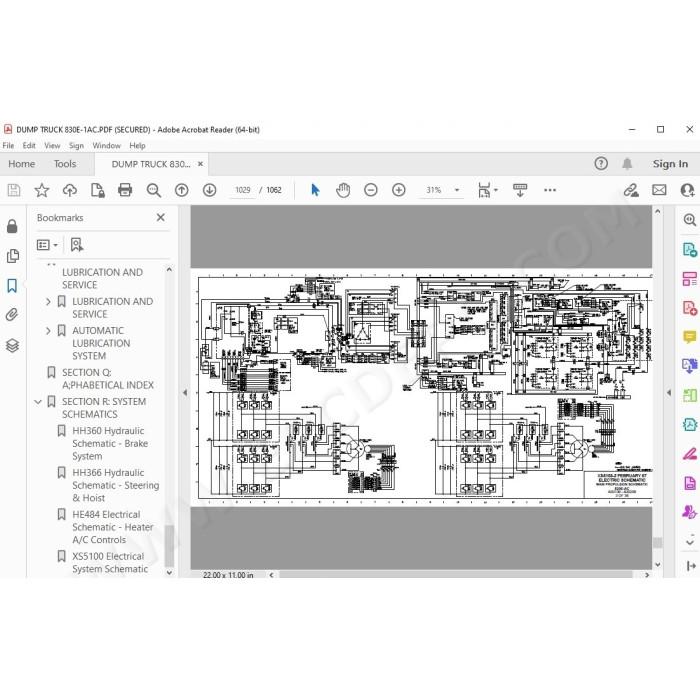Open notifications bell
700x700 pixels.
(x=627, y=163)
